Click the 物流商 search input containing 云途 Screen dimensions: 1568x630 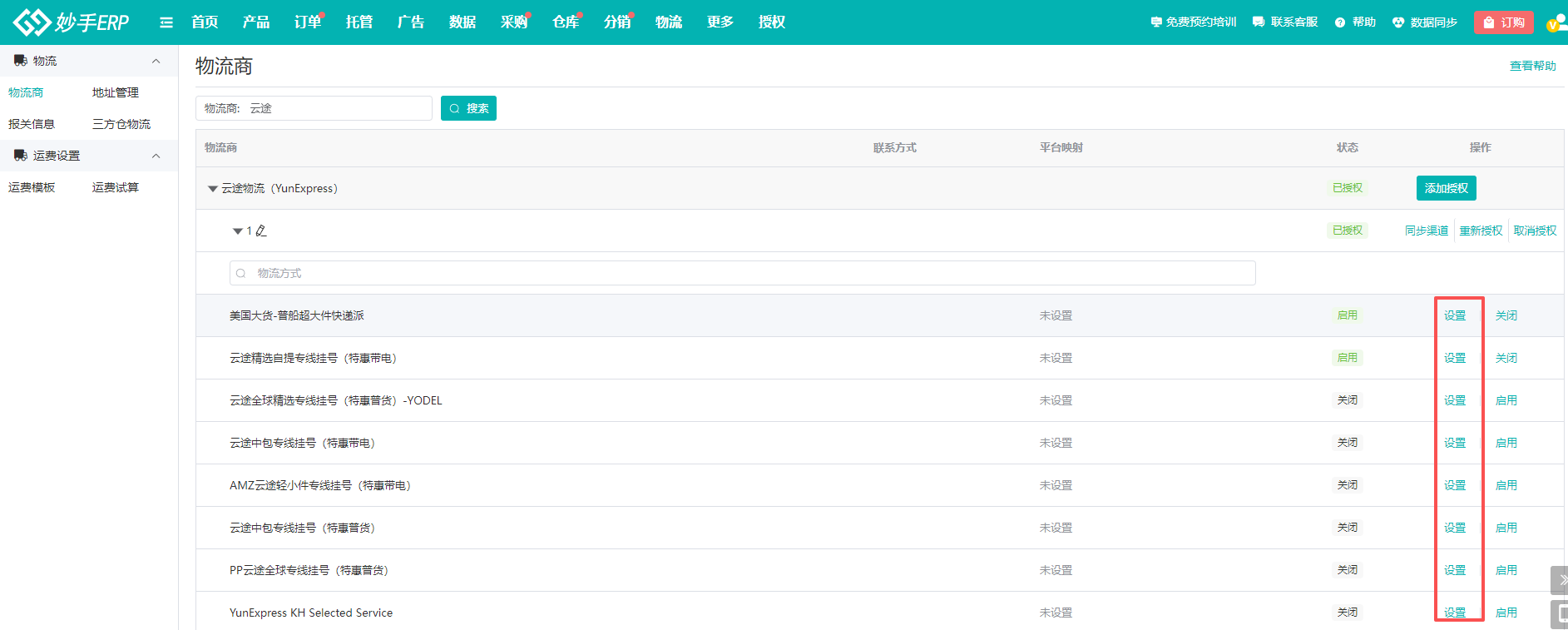pos(314,108)
